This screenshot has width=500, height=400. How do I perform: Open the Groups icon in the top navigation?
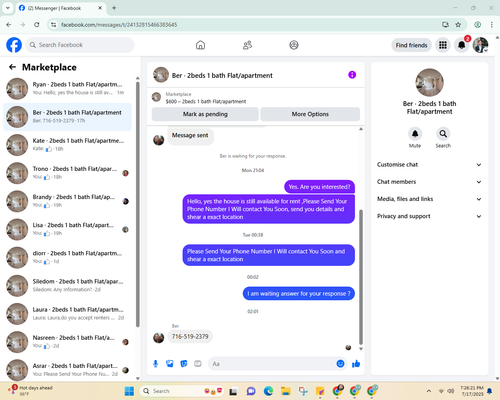pos(294,45)
